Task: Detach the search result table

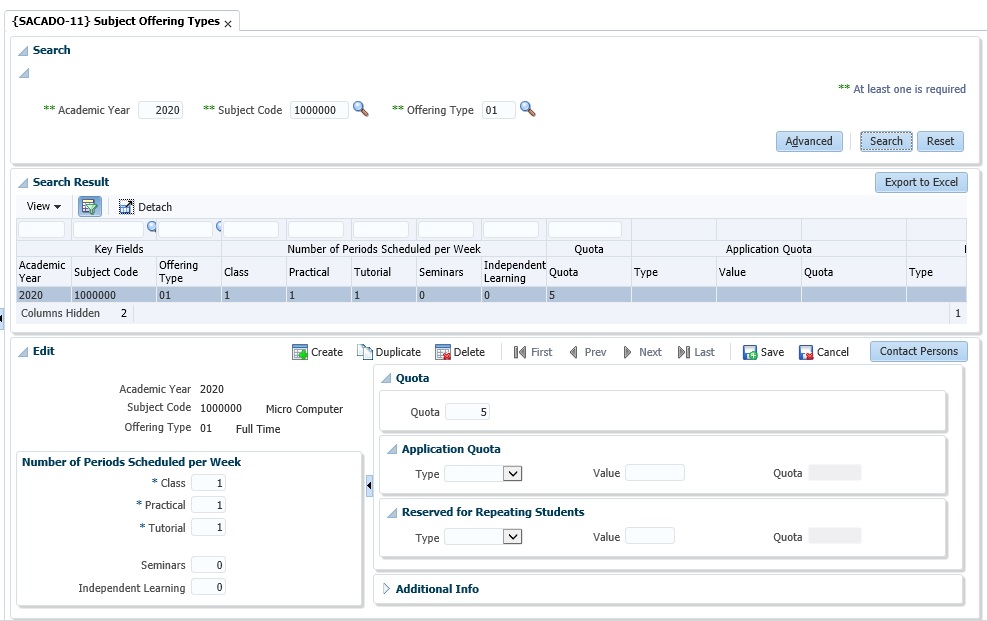Action: (x=145, y=207)
